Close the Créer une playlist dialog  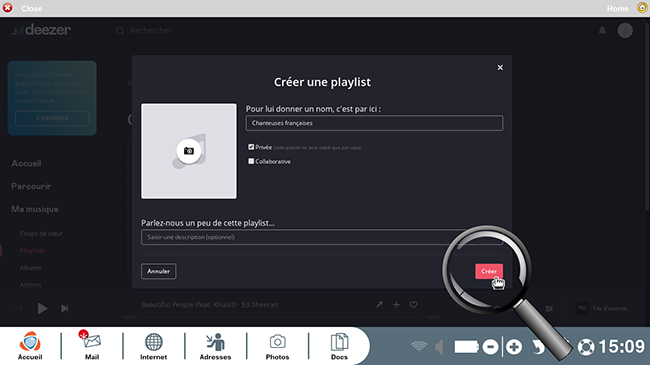500,68
